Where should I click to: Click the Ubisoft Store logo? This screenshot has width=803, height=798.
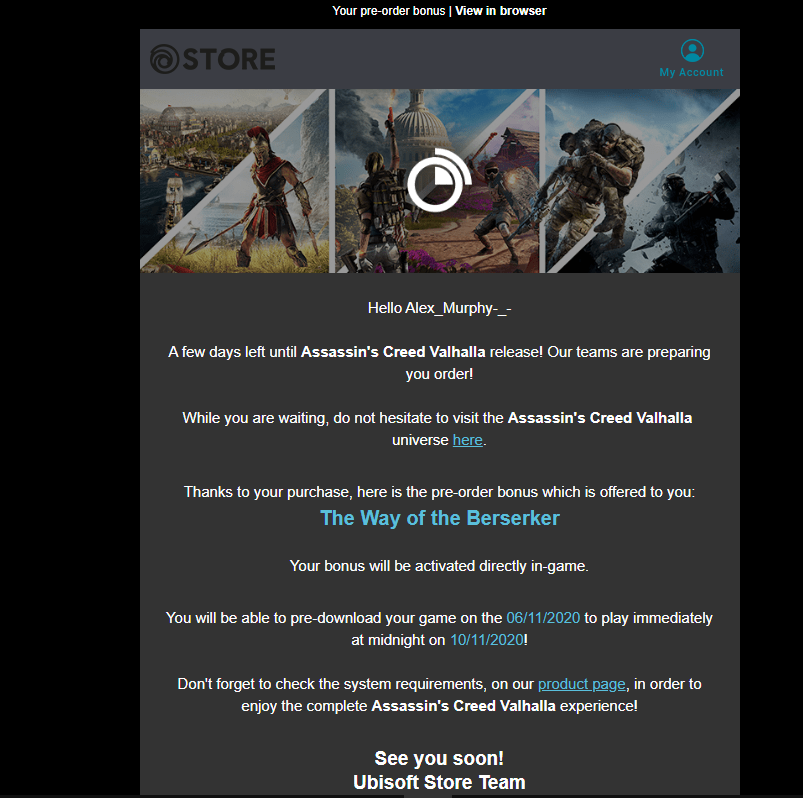[213, 58]
